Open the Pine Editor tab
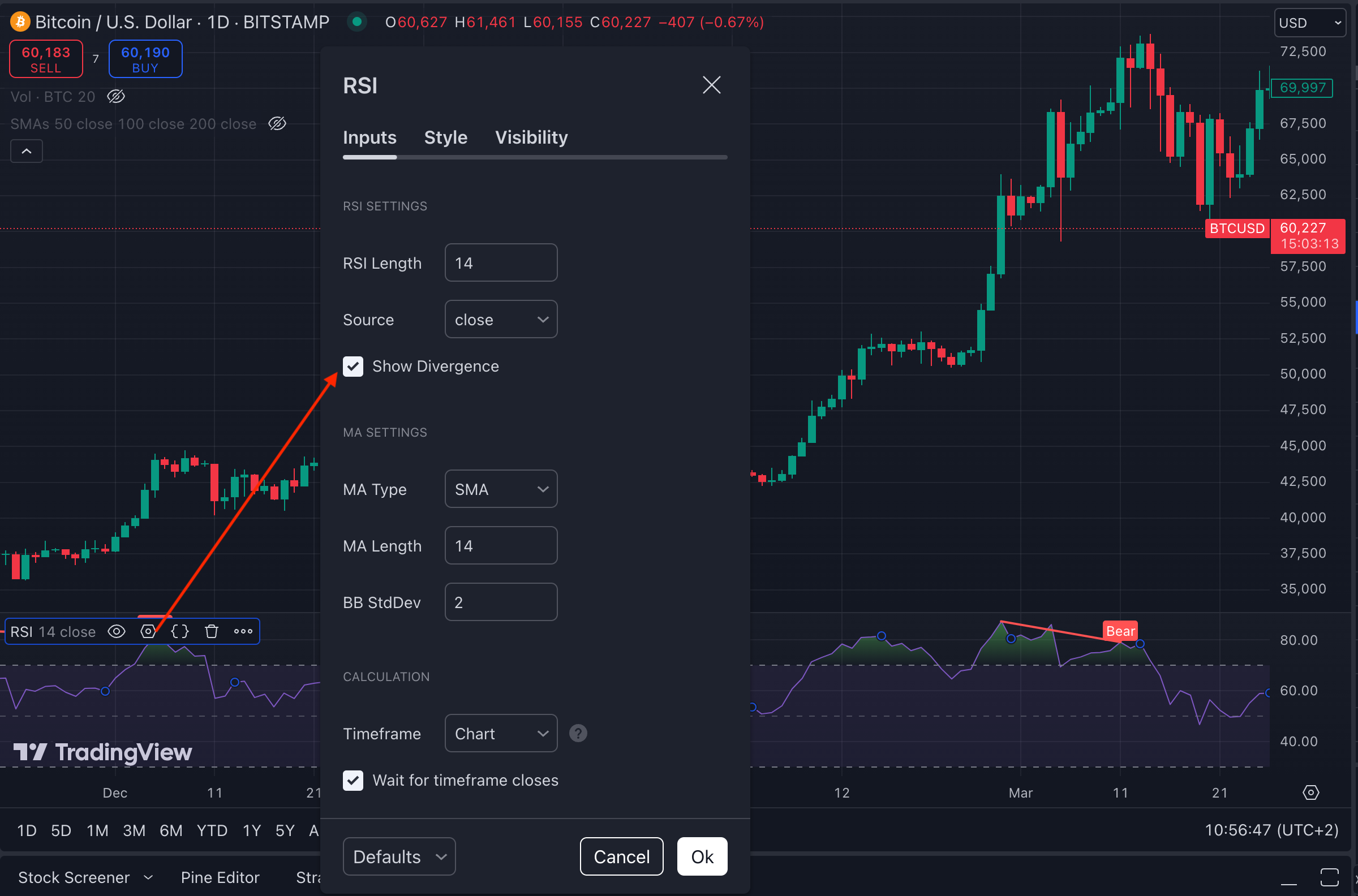The width and height of the screenshot is (1358, 896). 220,878
